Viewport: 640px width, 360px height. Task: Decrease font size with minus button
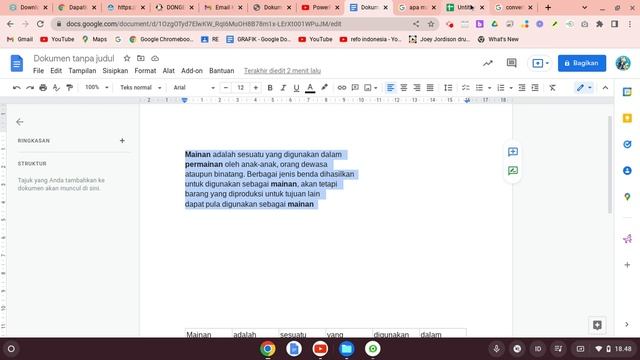click(x=226, y=87)
